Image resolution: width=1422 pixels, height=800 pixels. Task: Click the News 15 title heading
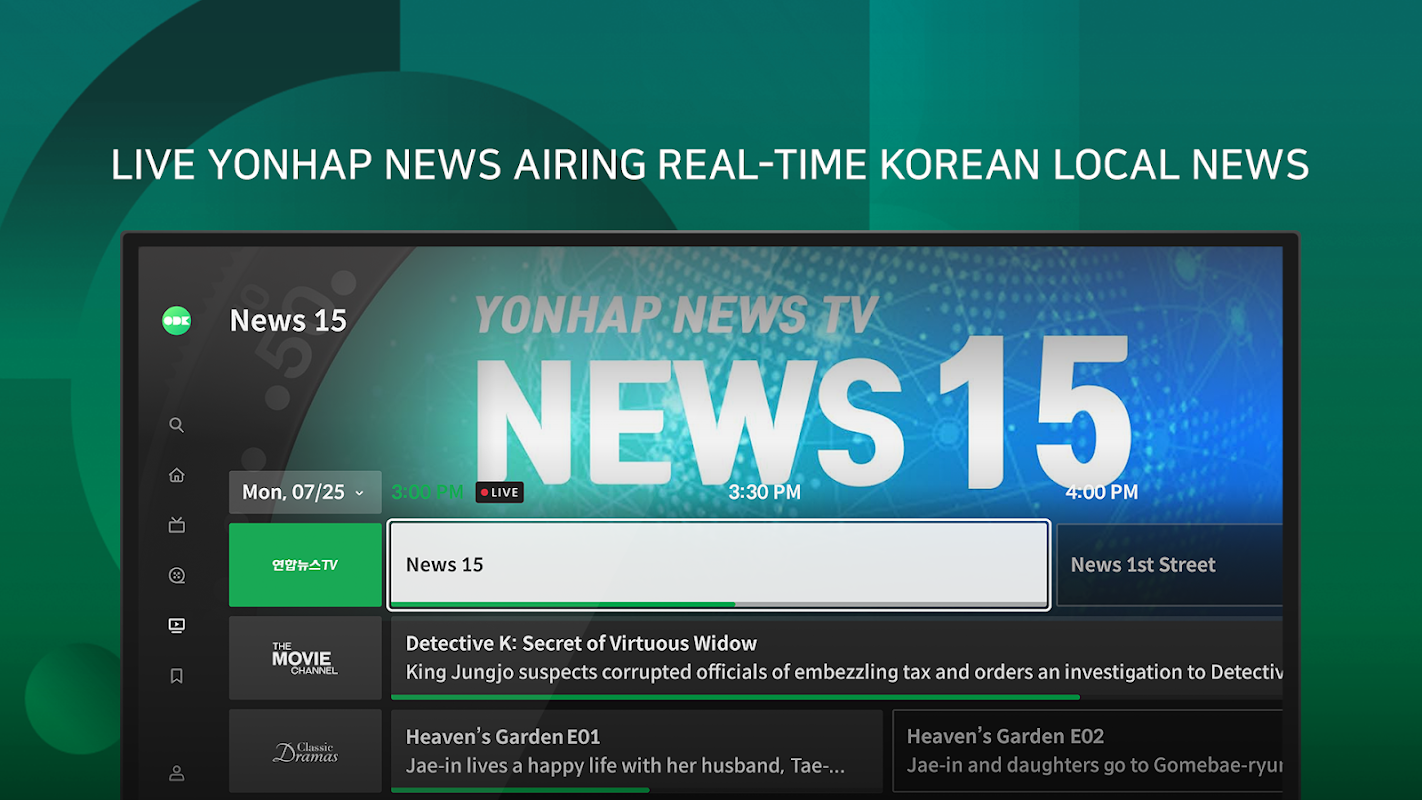(x=288, y=320)
